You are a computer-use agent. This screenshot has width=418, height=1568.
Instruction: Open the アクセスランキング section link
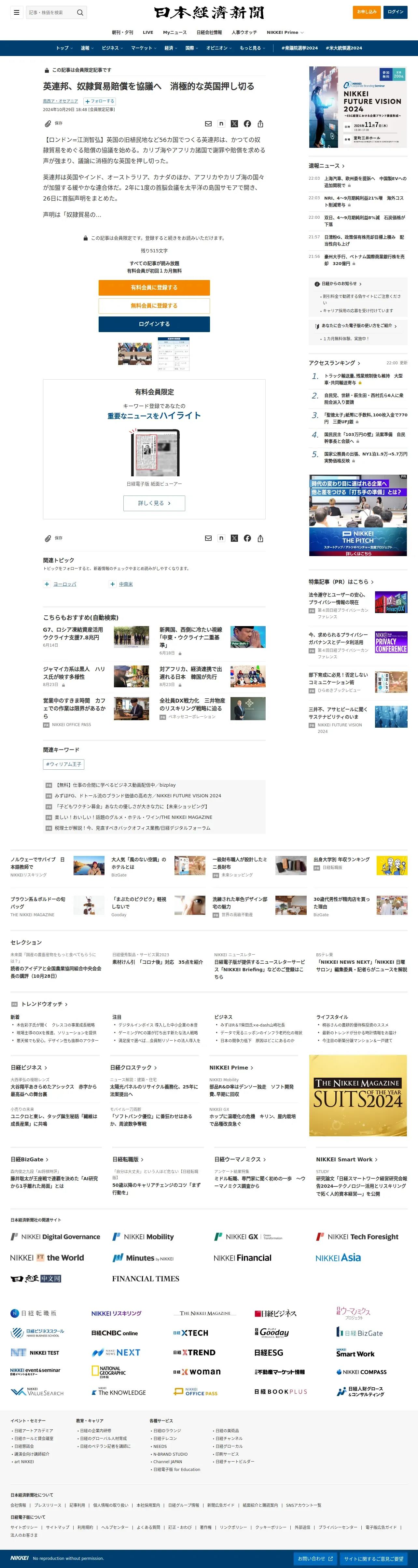coord(335,363)
